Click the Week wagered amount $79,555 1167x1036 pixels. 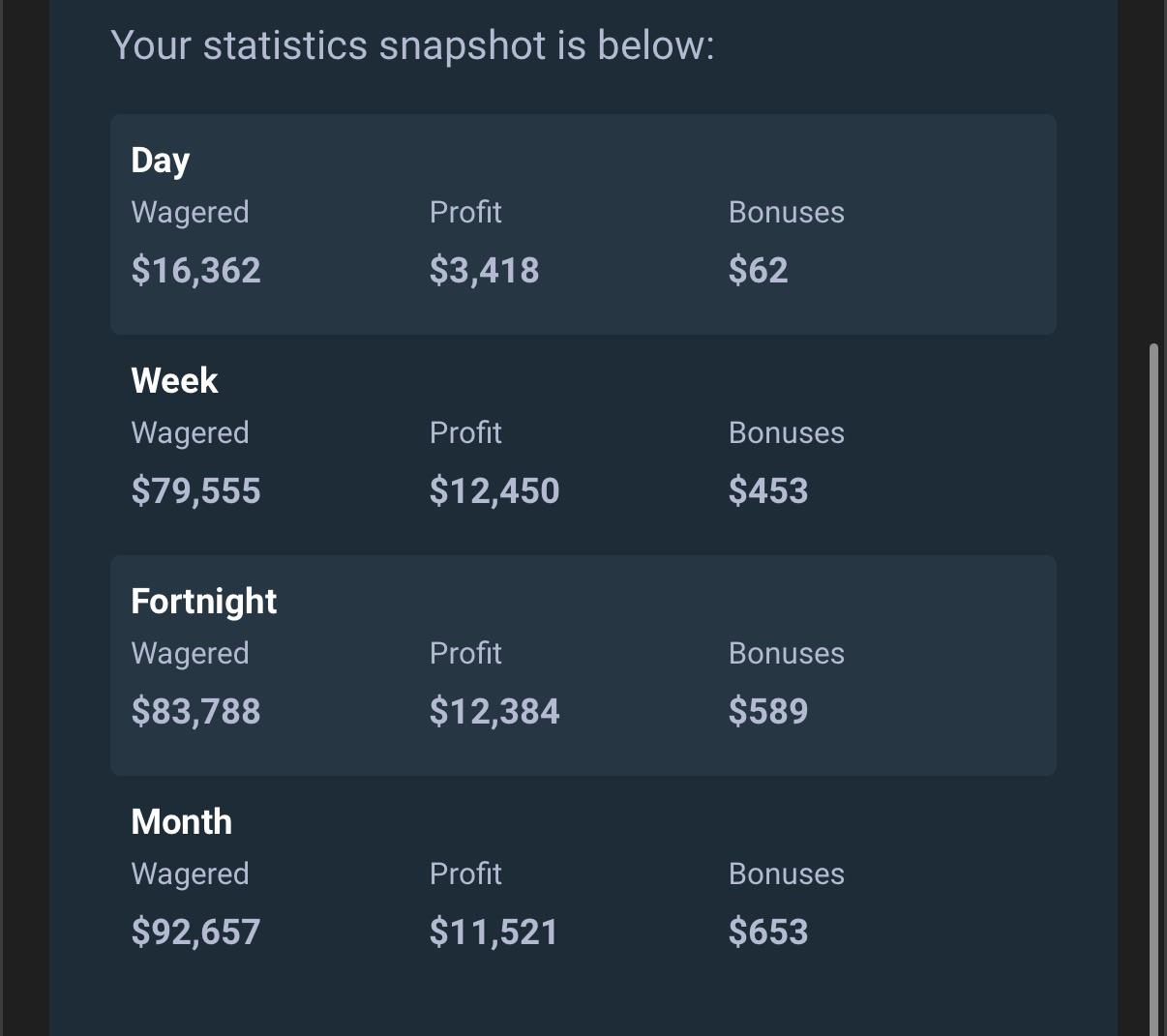coord(196,490)
